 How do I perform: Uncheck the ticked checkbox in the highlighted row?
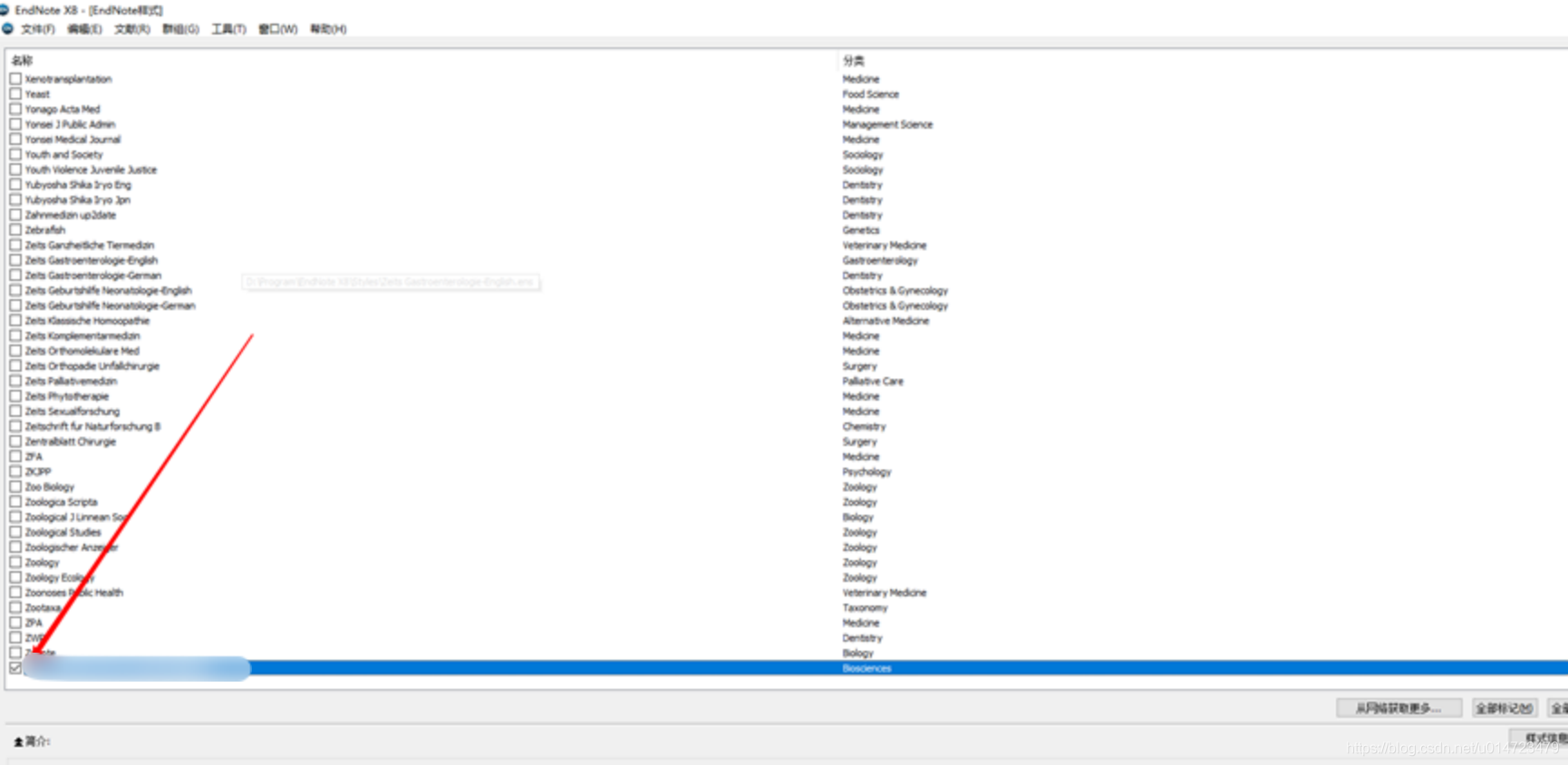(x=15, y=668)
